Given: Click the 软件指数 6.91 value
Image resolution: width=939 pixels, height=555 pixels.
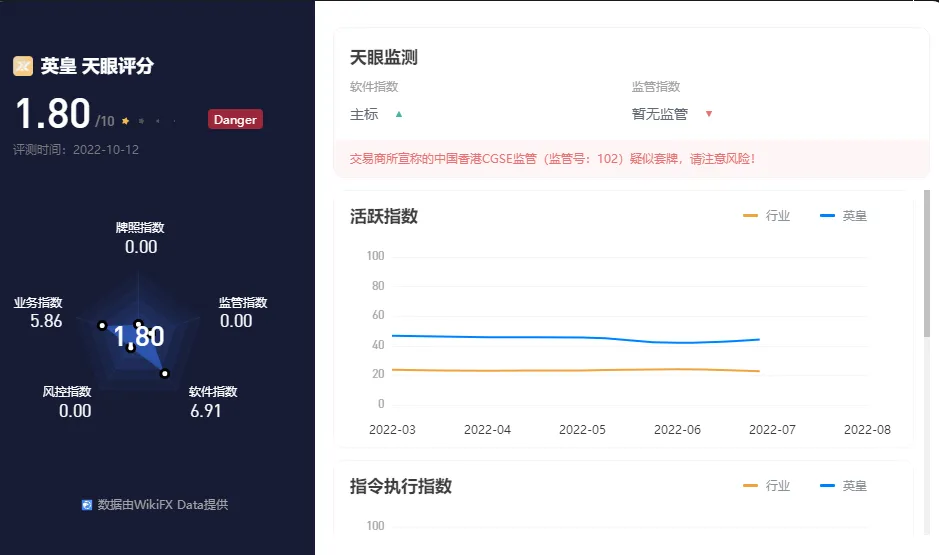Looking at the screenshot, I should [x=205, y=411].
